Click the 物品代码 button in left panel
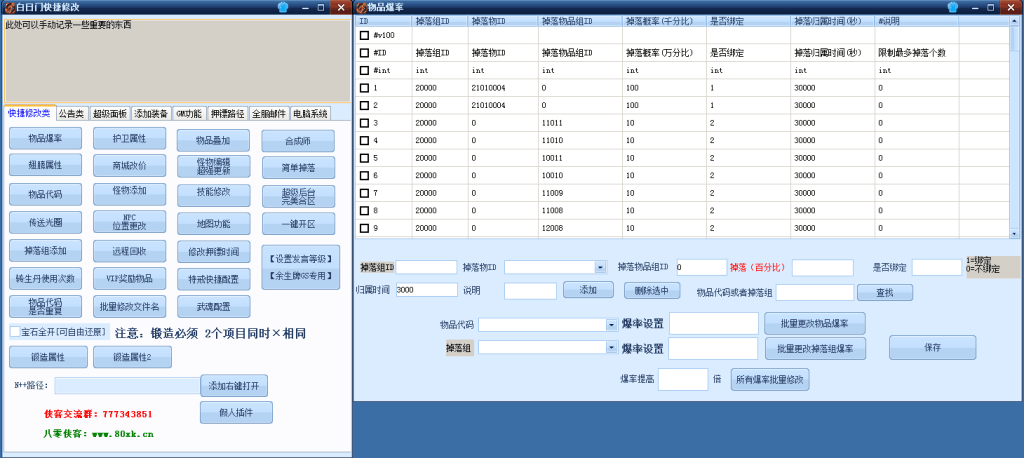1024x458 pixels. (46, 195)
